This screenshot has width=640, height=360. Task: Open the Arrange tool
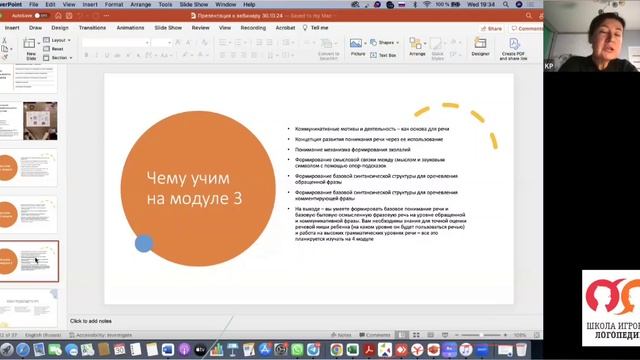point(417,47)
